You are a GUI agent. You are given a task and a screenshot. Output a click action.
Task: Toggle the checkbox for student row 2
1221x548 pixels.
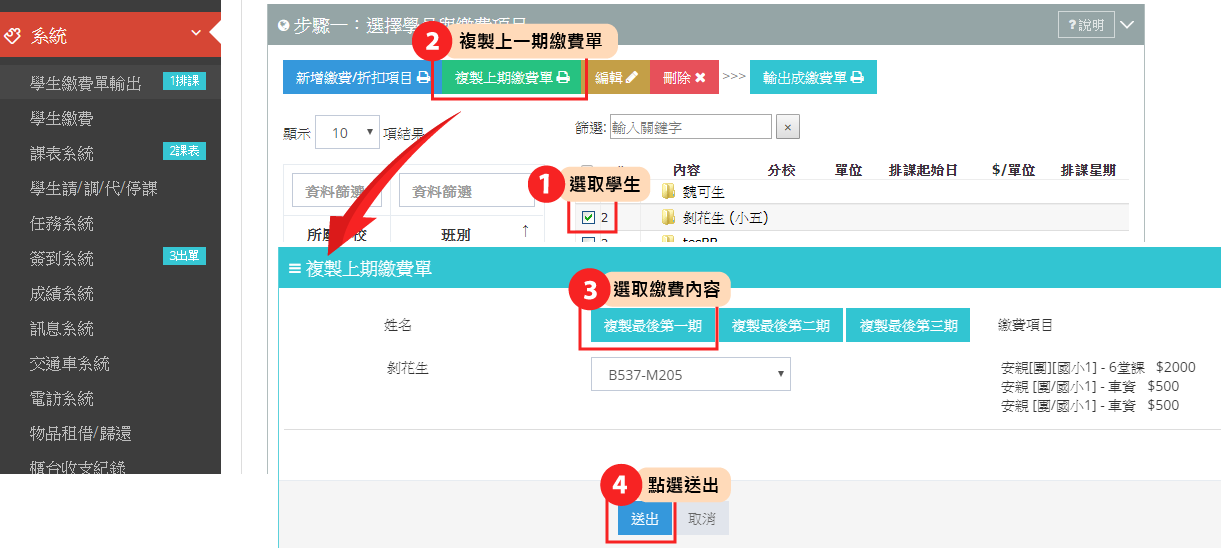[588, 217]
